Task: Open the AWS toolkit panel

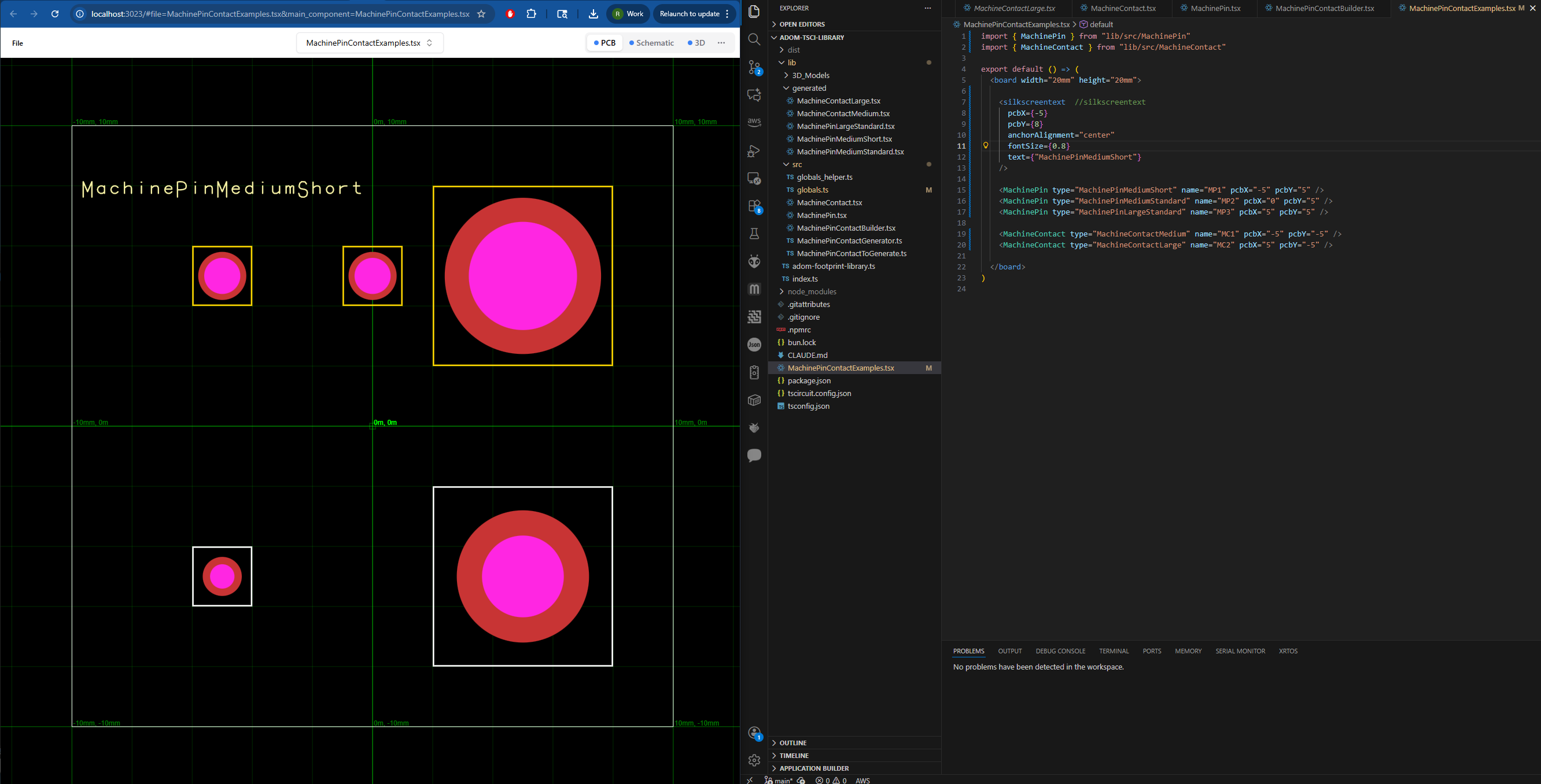Action: 754,122
